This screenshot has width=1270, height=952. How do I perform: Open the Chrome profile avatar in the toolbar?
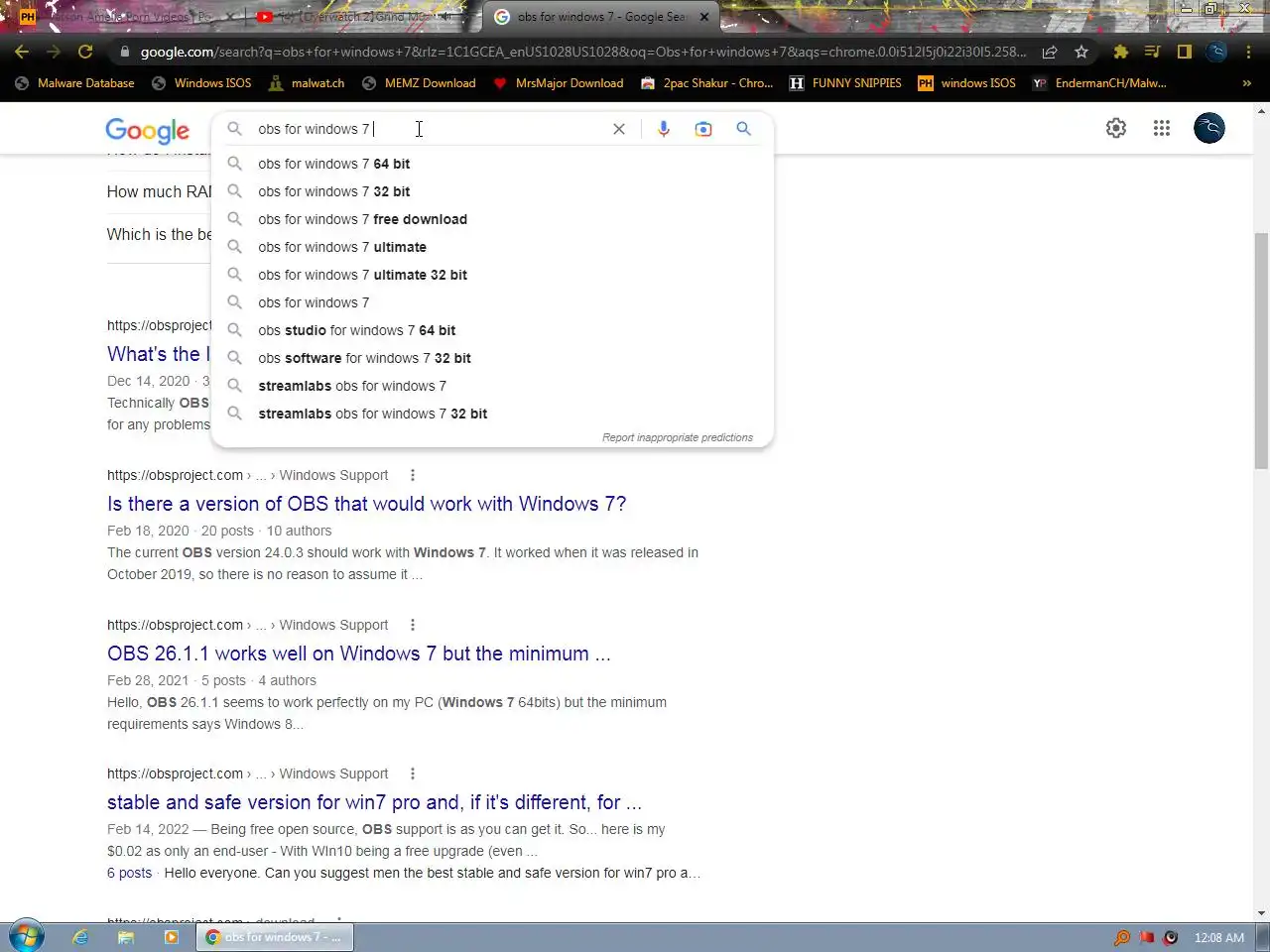coord(1217,52)
